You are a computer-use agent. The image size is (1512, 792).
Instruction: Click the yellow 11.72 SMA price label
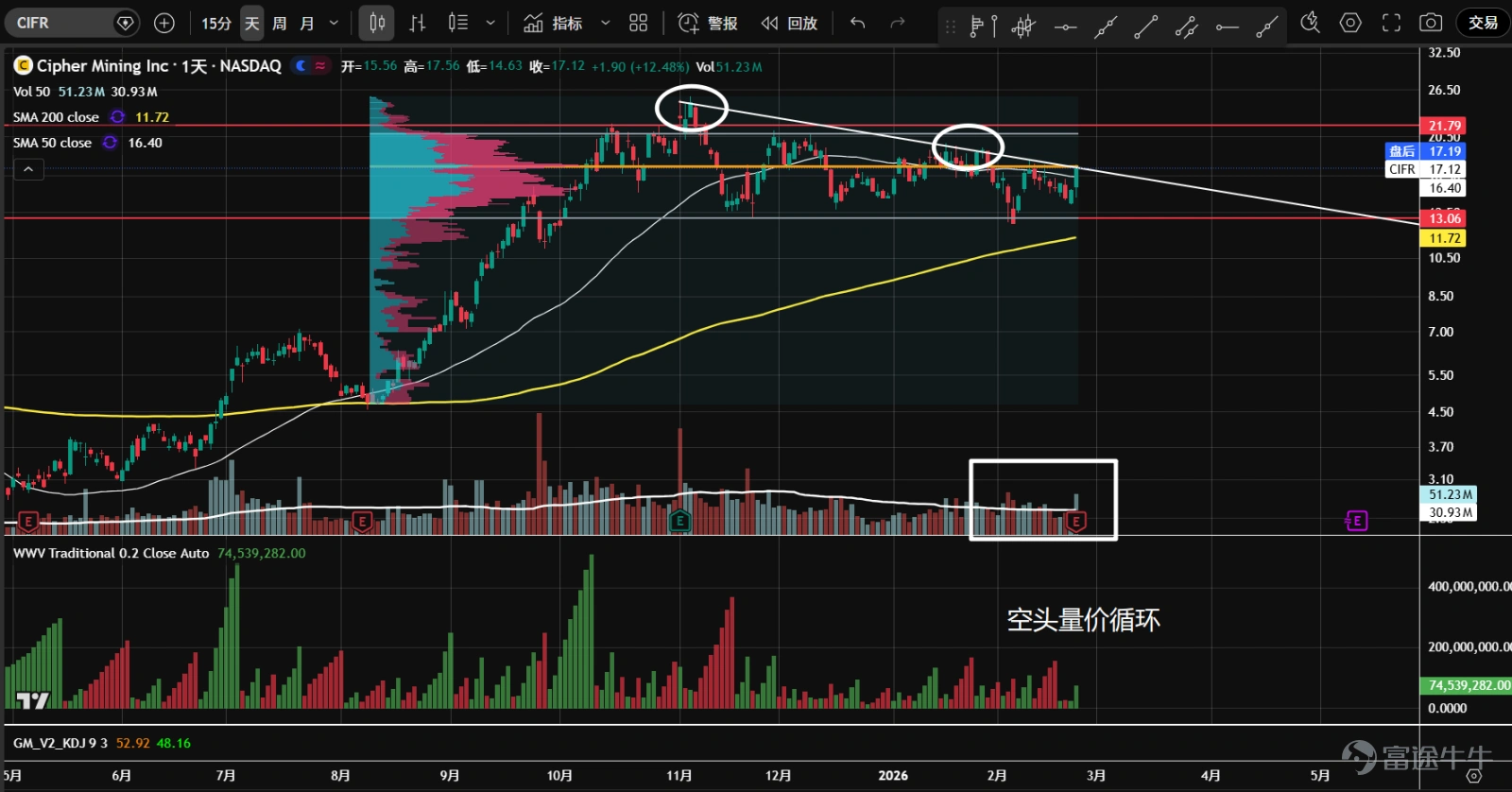[1444, 238]
